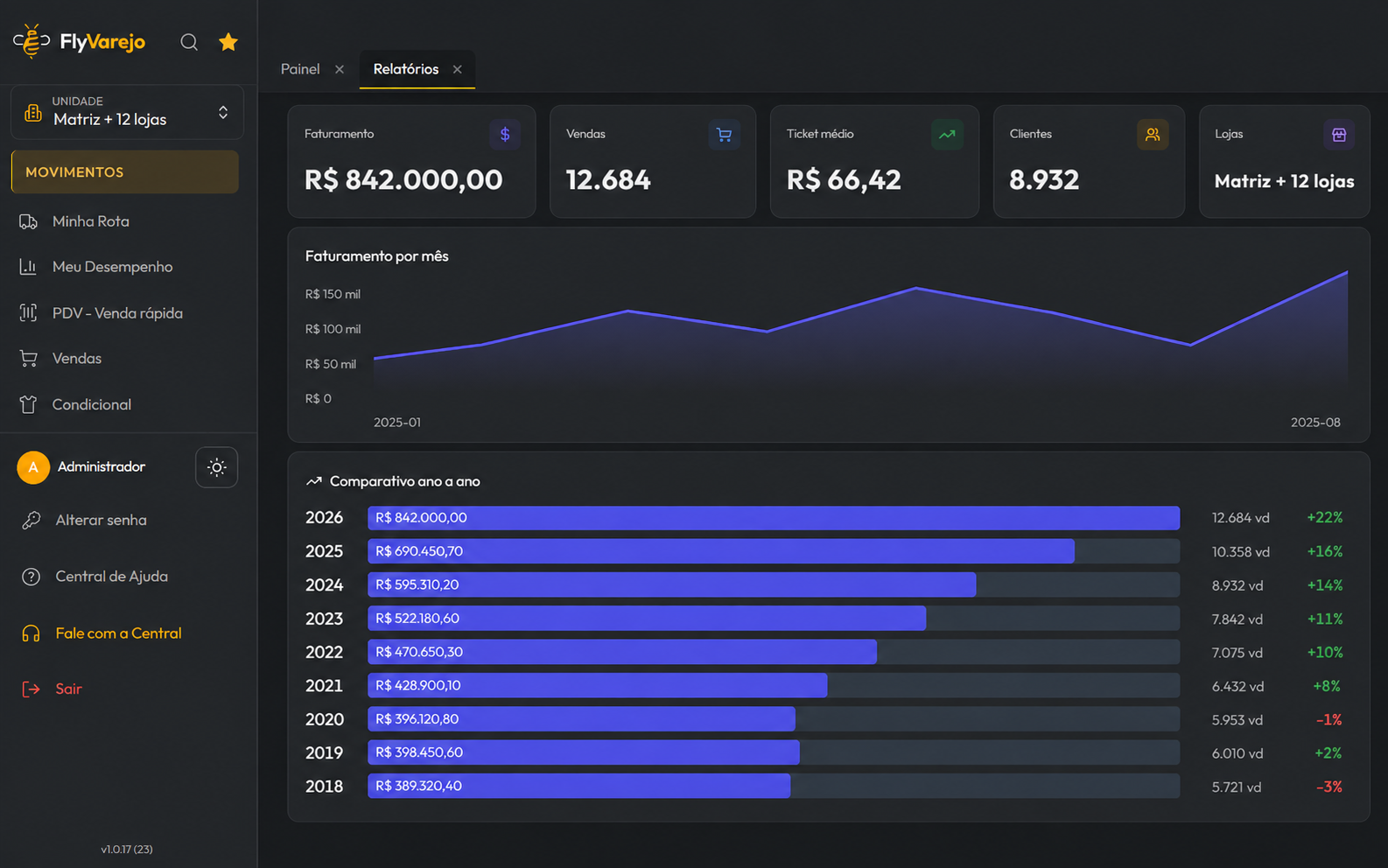Click the shirt icon for Condicional
This screenshot has width=1388, height=868.
click(29, 404)
